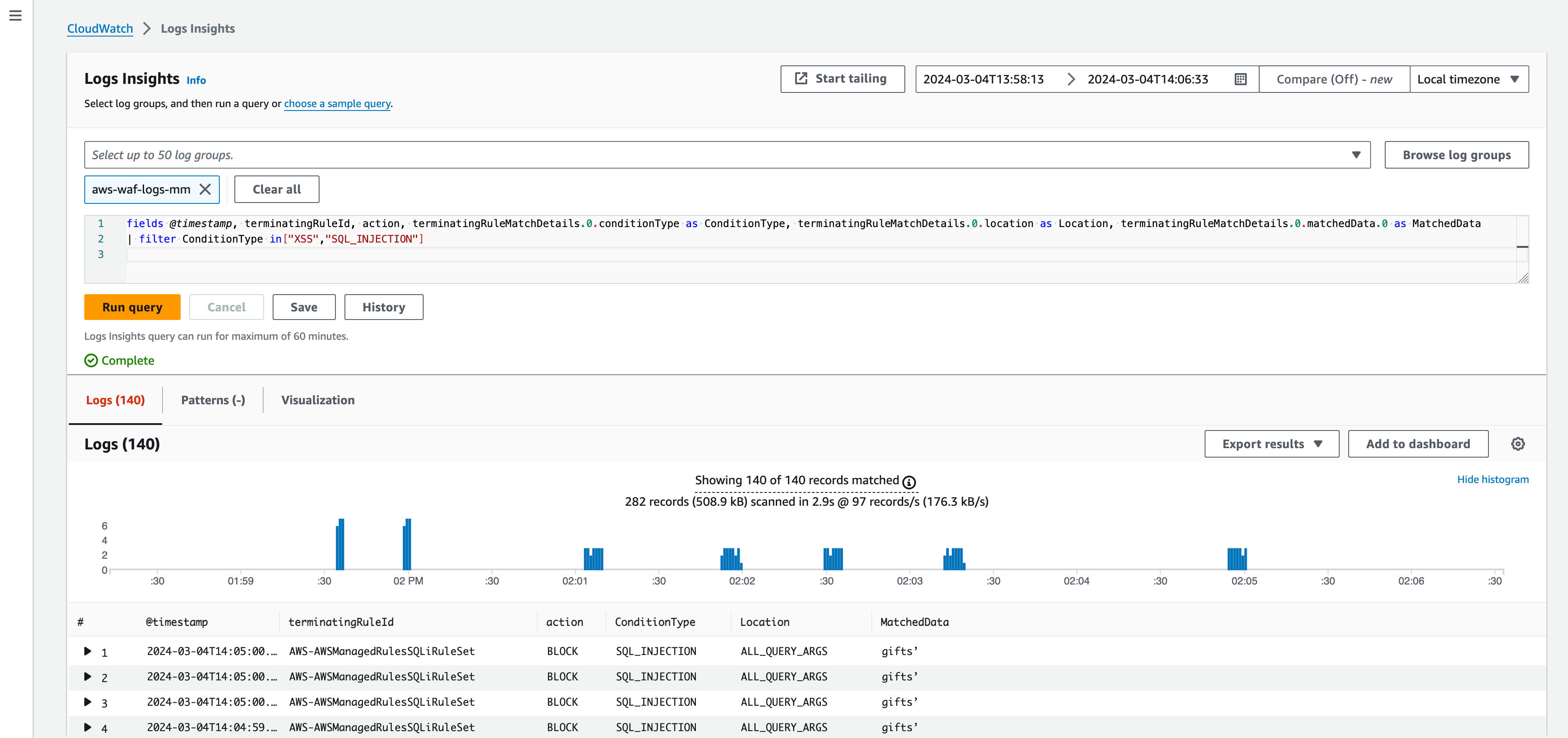Open the calendar icon for time range
Viewport: 1568px width, 738px height.
pos(1240,79)
